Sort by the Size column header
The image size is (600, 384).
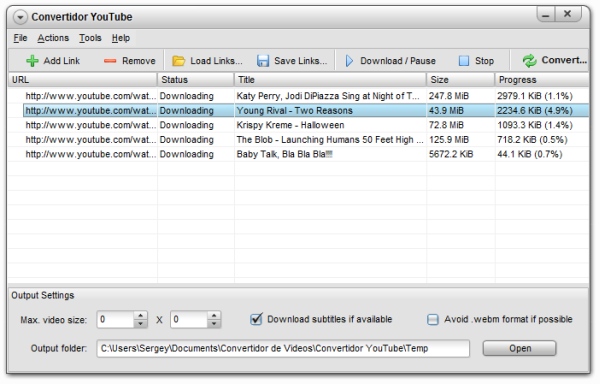pyautogui.click(x=461, y=80)
